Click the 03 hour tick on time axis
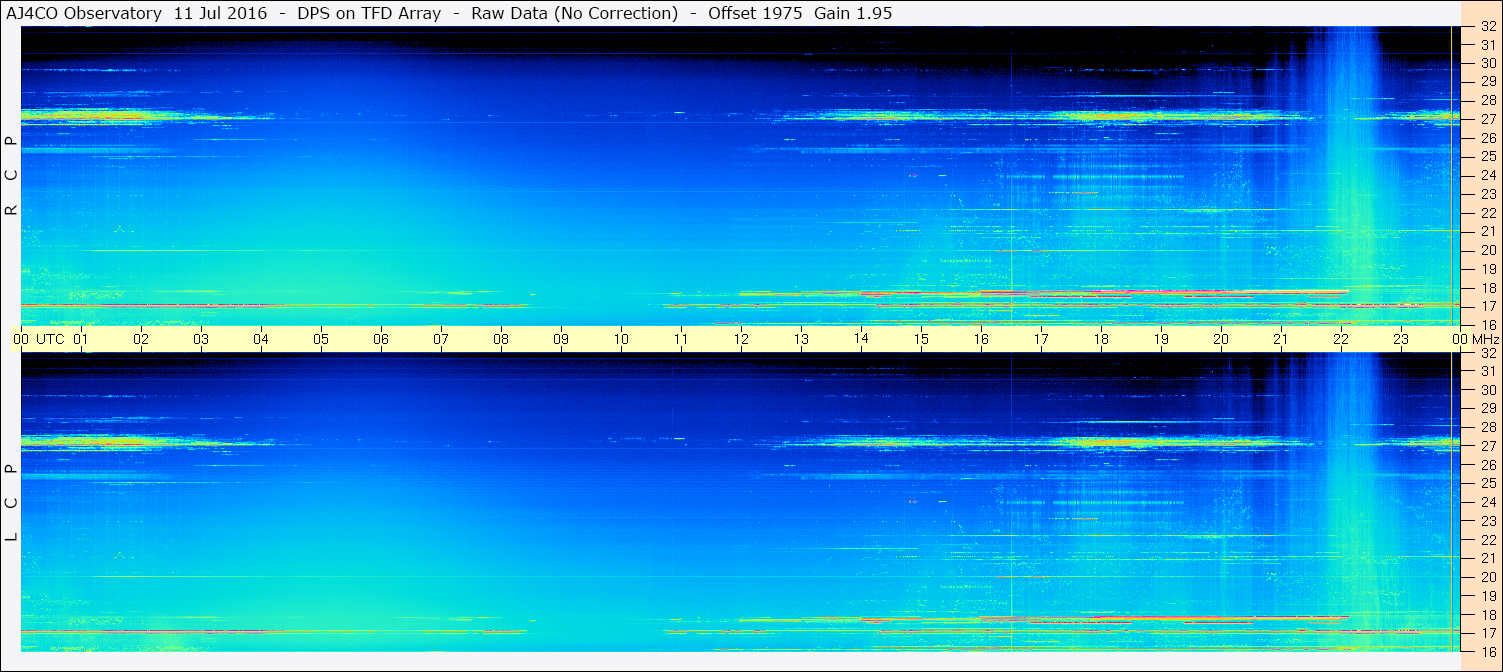This screenshot has width=1503, height=672. point(201,339)
